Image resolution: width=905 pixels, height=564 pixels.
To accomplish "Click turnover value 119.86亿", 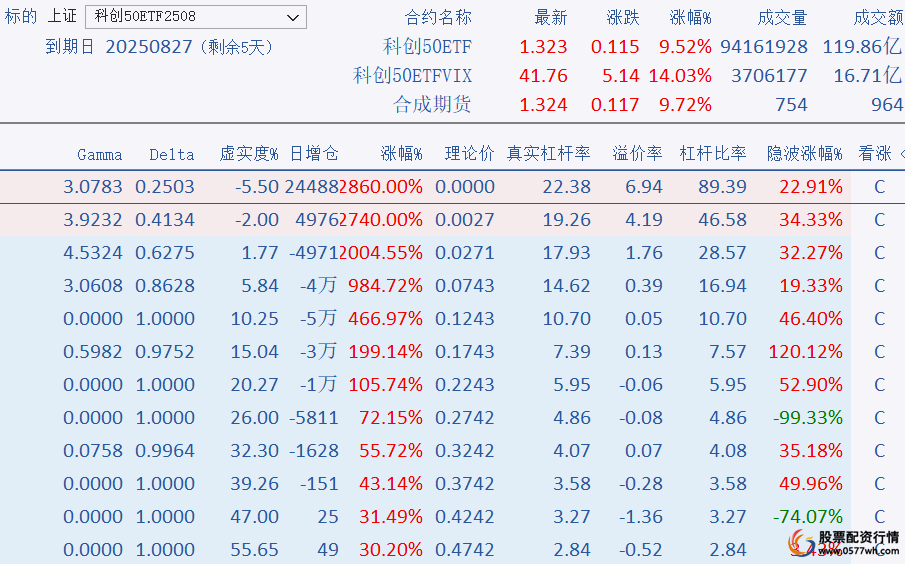I will [x=862, y=47].
